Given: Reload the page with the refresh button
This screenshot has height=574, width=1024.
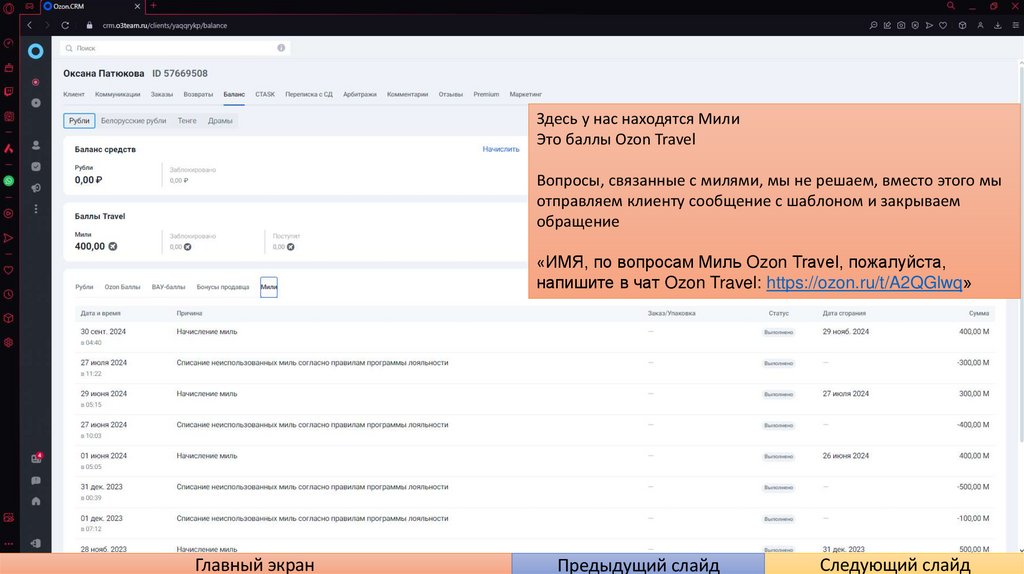Looking at the screenshot, I should point(65,25).
